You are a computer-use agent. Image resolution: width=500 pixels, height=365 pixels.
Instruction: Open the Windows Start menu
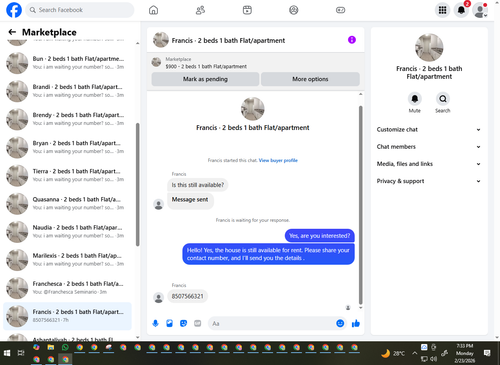[7, 353]
